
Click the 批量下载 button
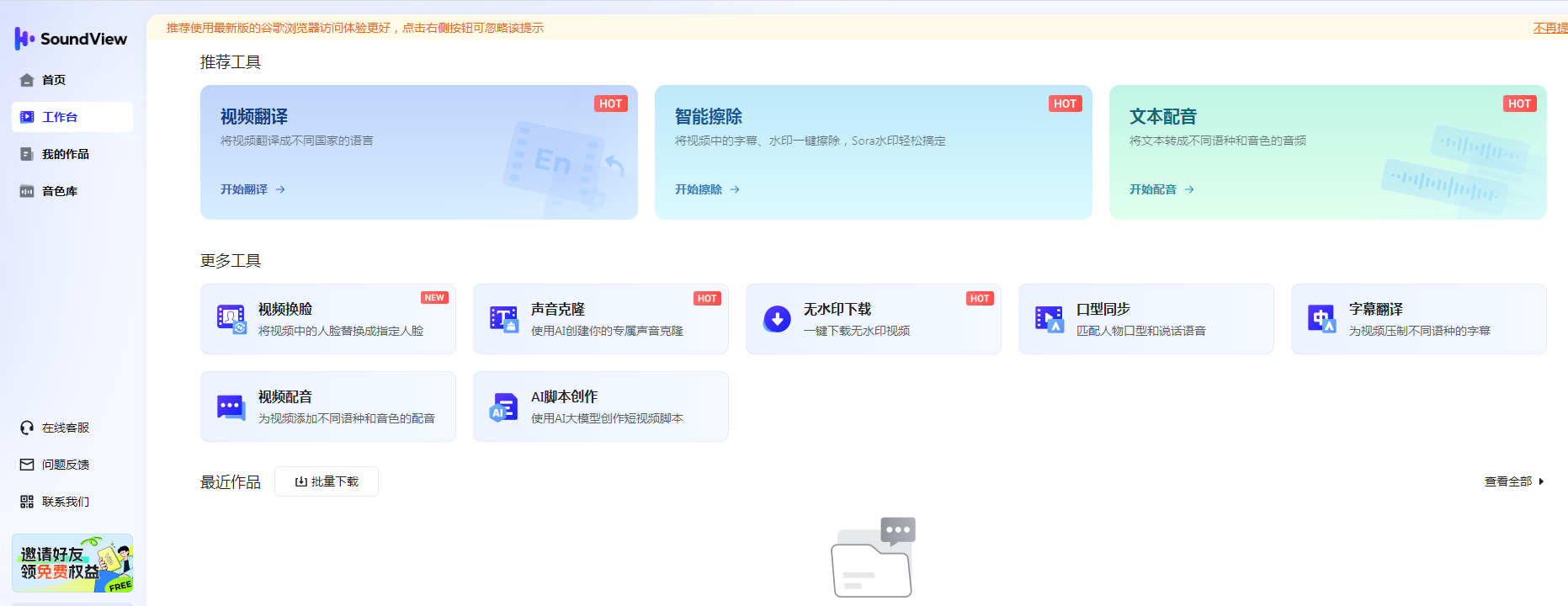click(327, 481)
